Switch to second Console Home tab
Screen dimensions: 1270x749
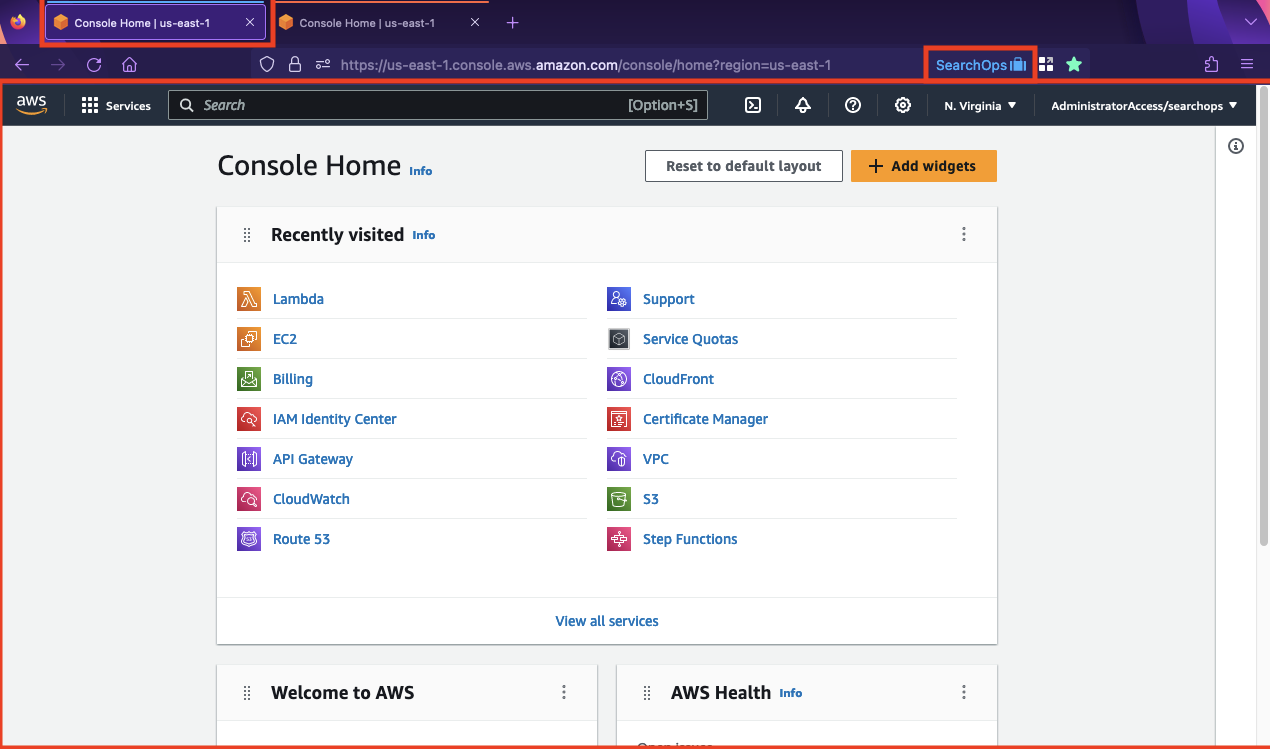pos(381,22)
